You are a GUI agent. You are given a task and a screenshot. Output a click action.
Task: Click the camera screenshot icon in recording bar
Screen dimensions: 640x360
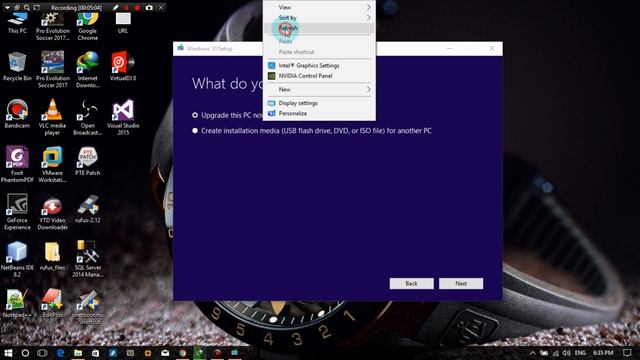[x=149, y=7]
